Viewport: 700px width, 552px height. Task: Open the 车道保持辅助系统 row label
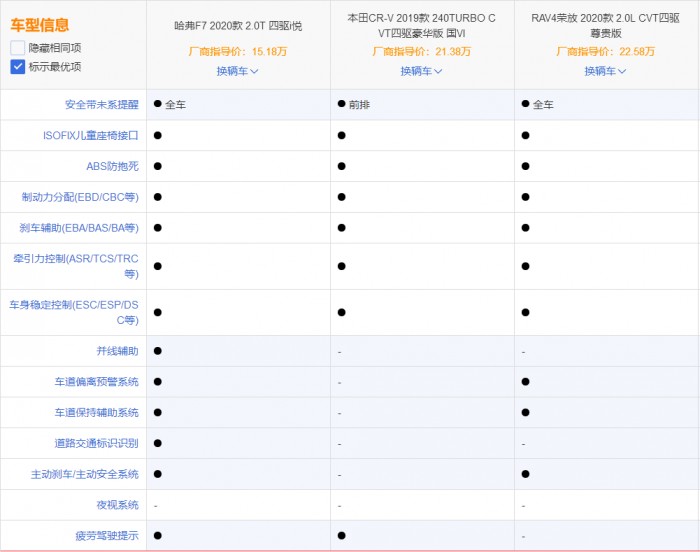[x=96, y=413]
